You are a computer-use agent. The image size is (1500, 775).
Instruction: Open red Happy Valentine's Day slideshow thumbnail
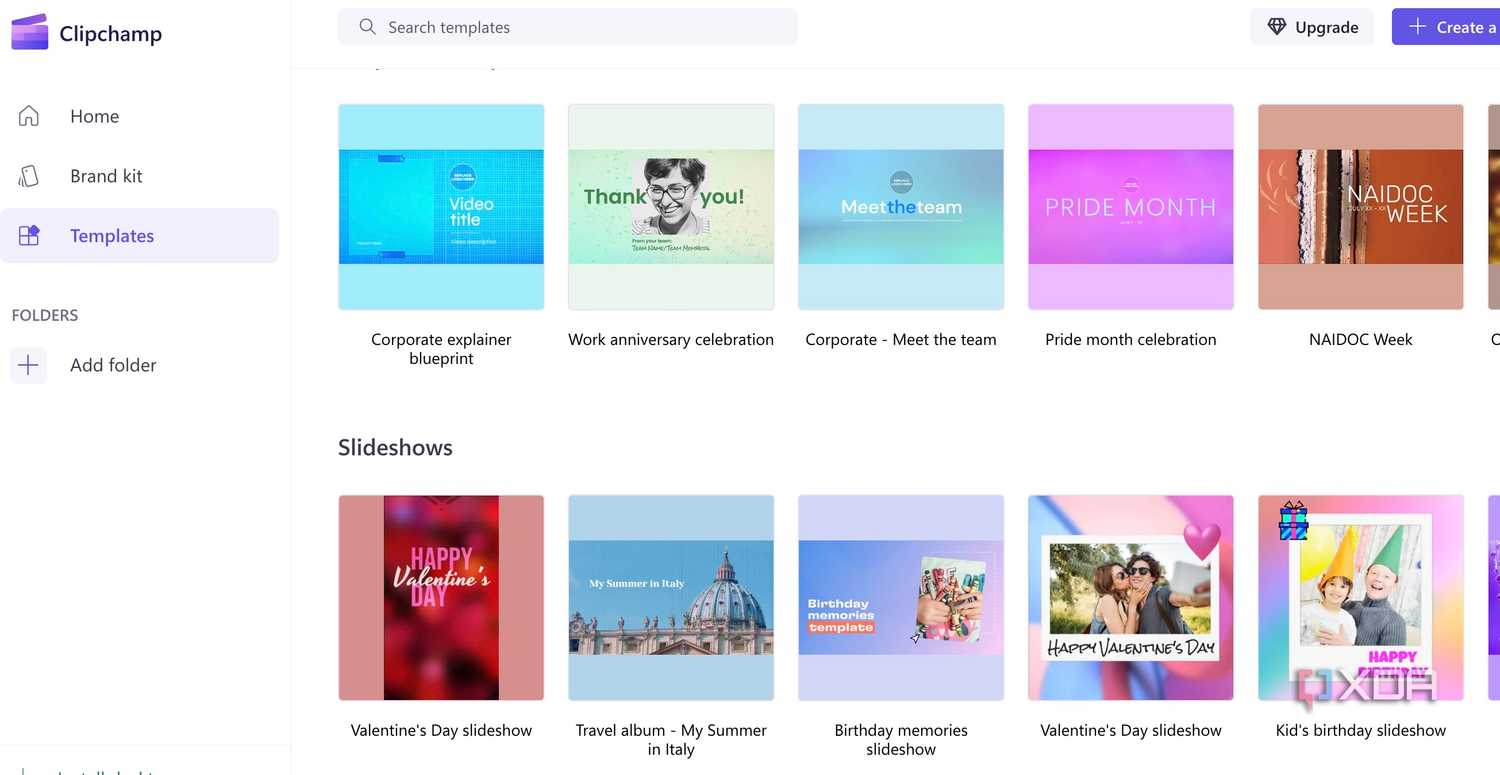(x=441, y=598)
